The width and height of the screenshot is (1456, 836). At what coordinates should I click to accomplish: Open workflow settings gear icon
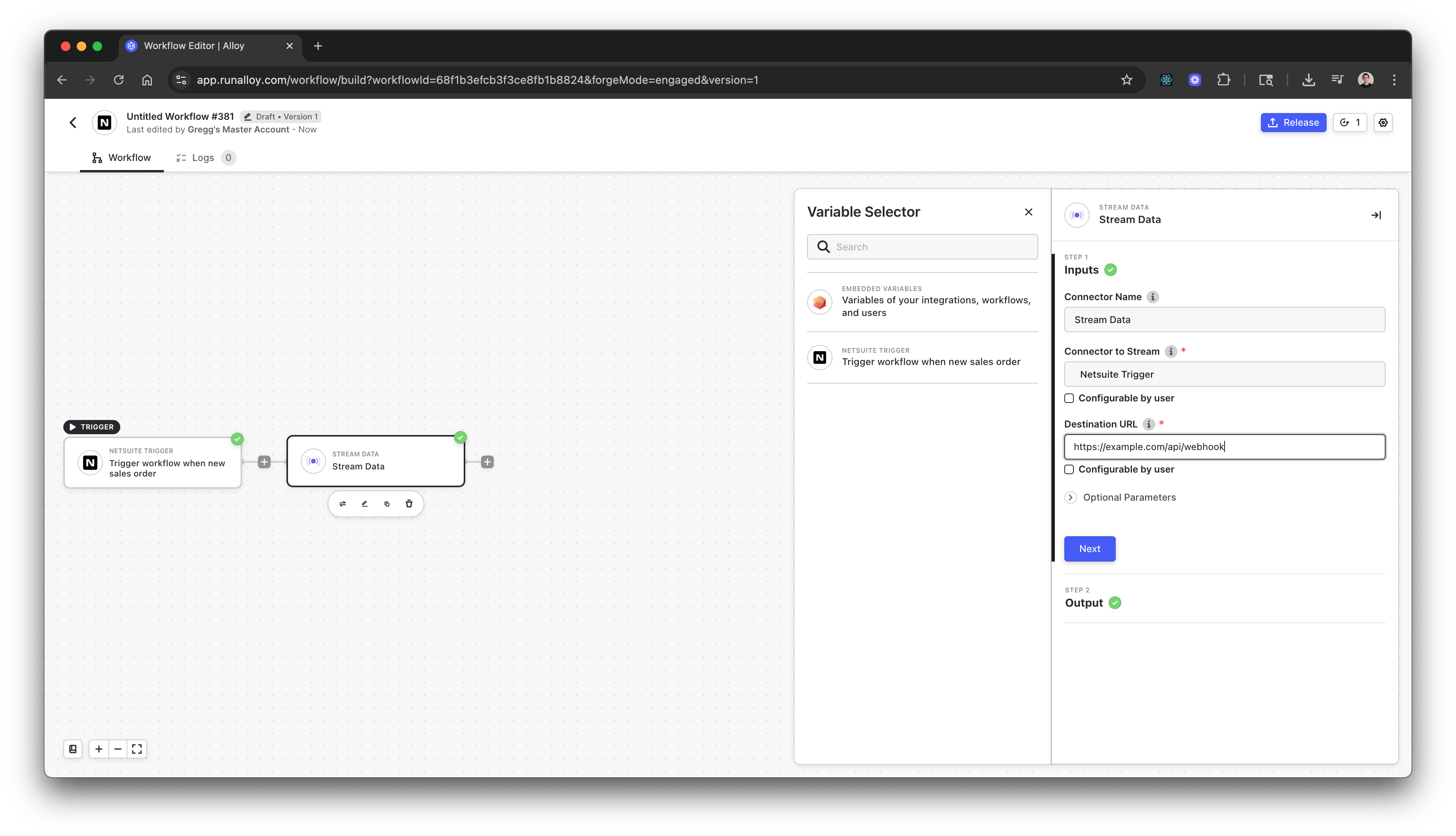point(1383,122)
